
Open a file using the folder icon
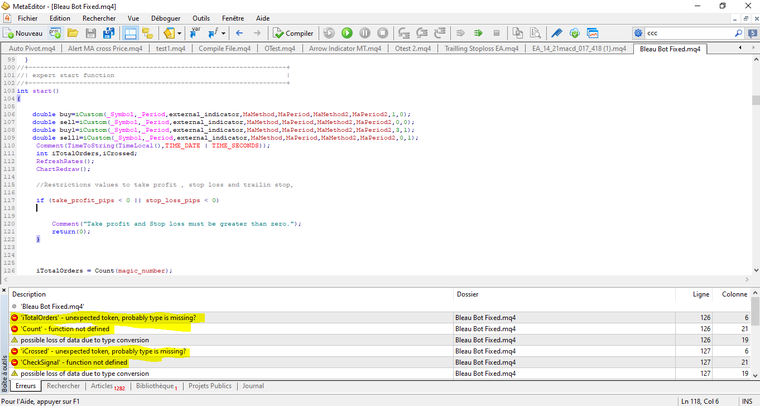[74, 33]
